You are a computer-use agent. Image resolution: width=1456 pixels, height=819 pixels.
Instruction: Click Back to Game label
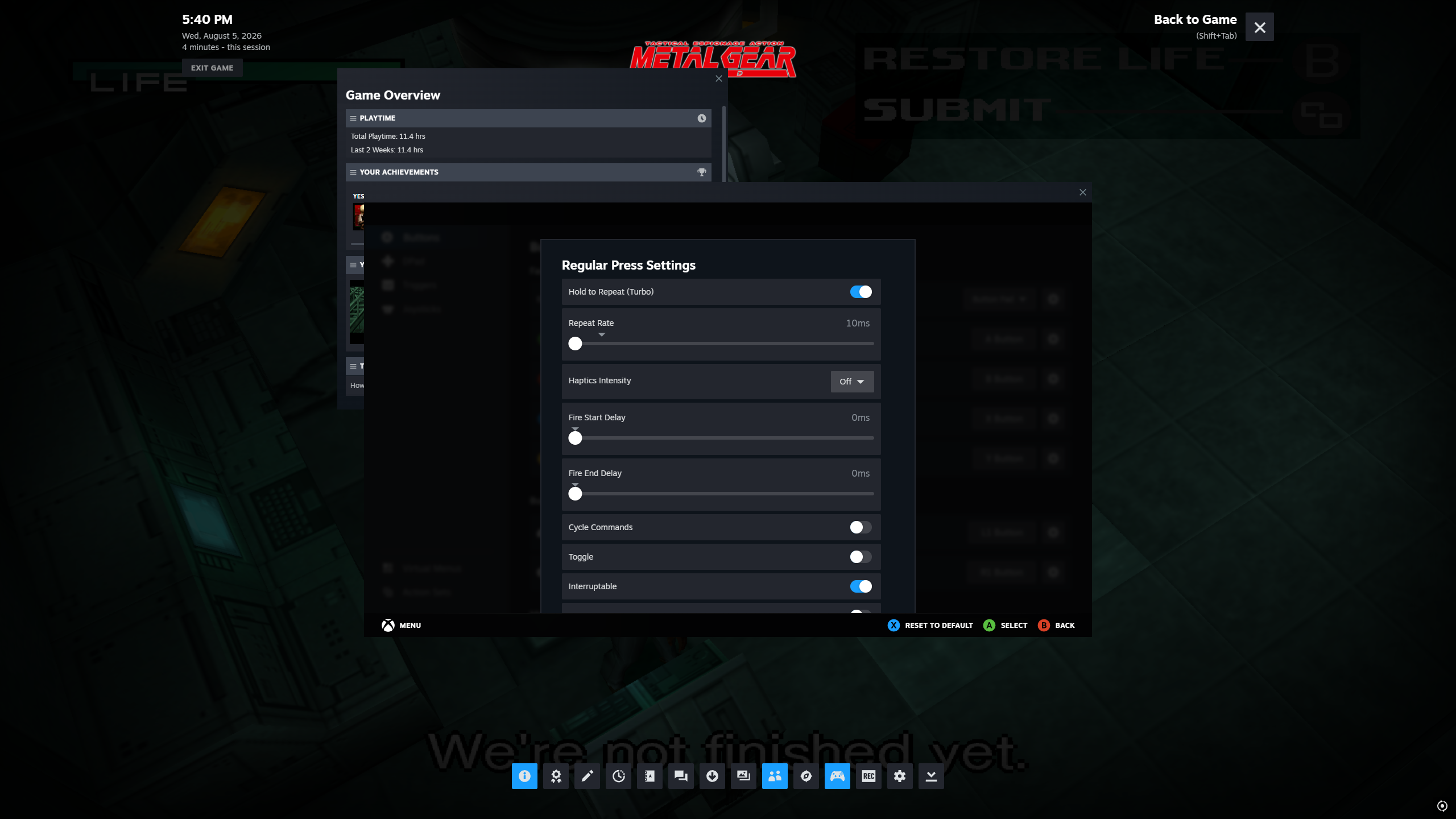(1195, 19)
